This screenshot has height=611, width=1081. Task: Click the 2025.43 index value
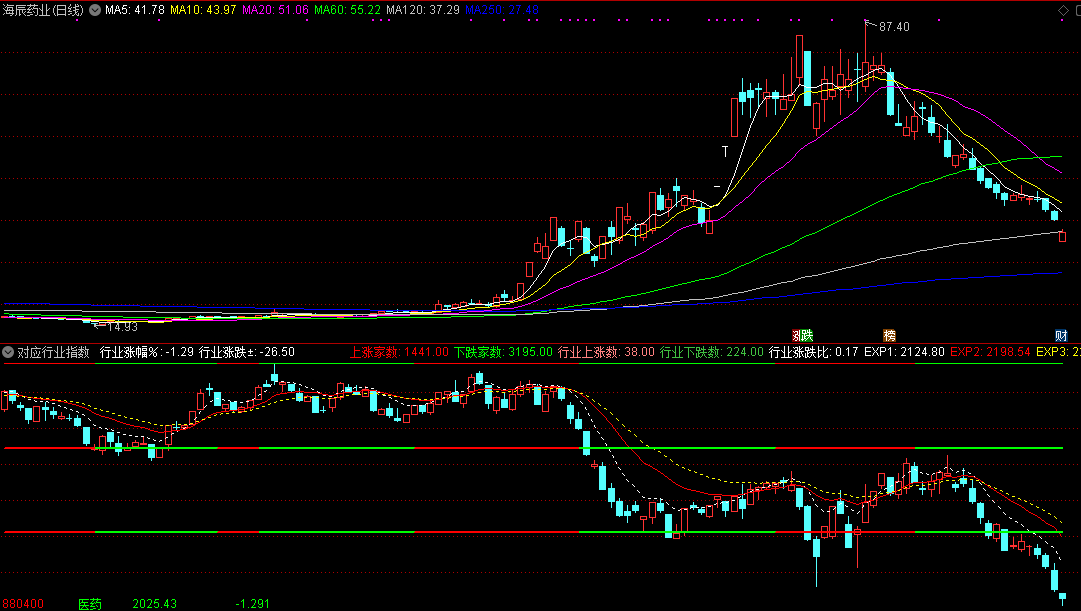[154, 604]
